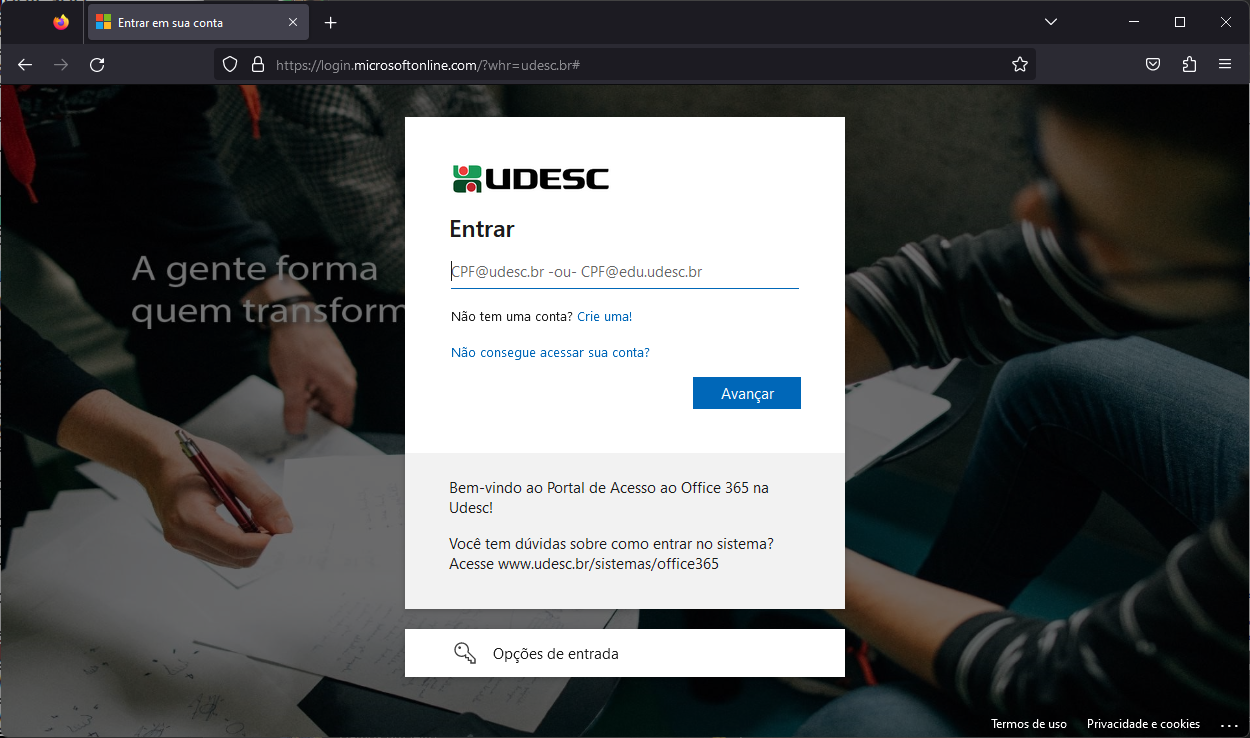Click the Firefox View icon
The height and width of the screenshot is (738, 1250).
pyautogui.click(x=61, y=22)
